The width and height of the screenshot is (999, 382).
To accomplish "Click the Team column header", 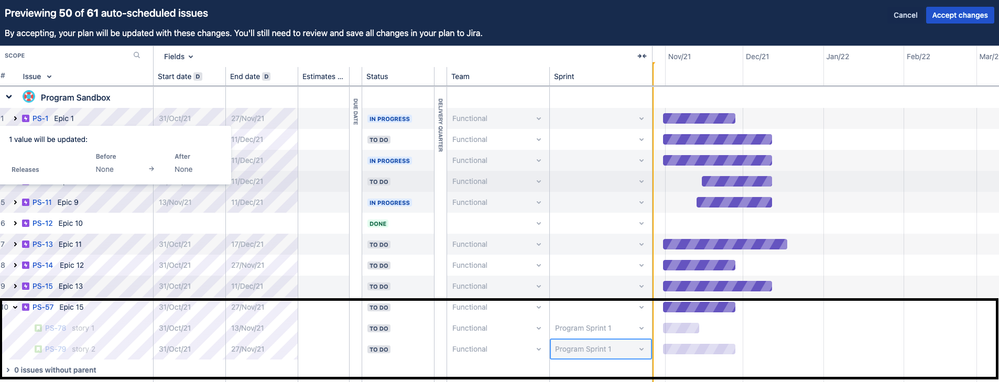I will point(461,76).
